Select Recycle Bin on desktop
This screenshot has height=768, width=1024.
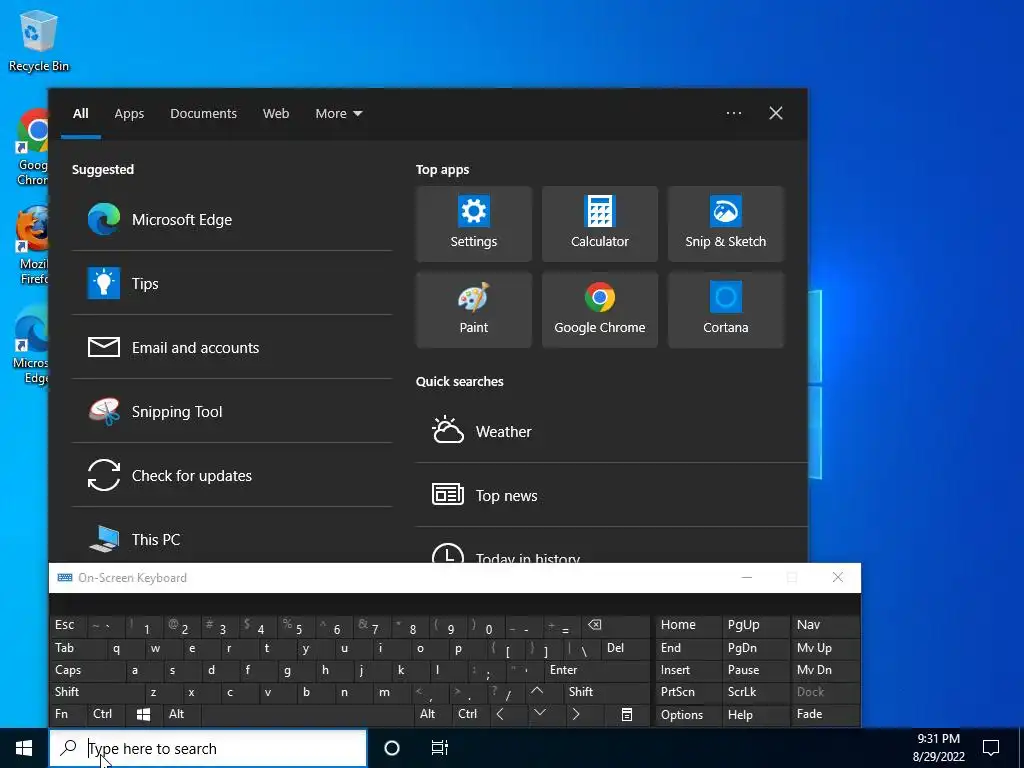(39, 41)
